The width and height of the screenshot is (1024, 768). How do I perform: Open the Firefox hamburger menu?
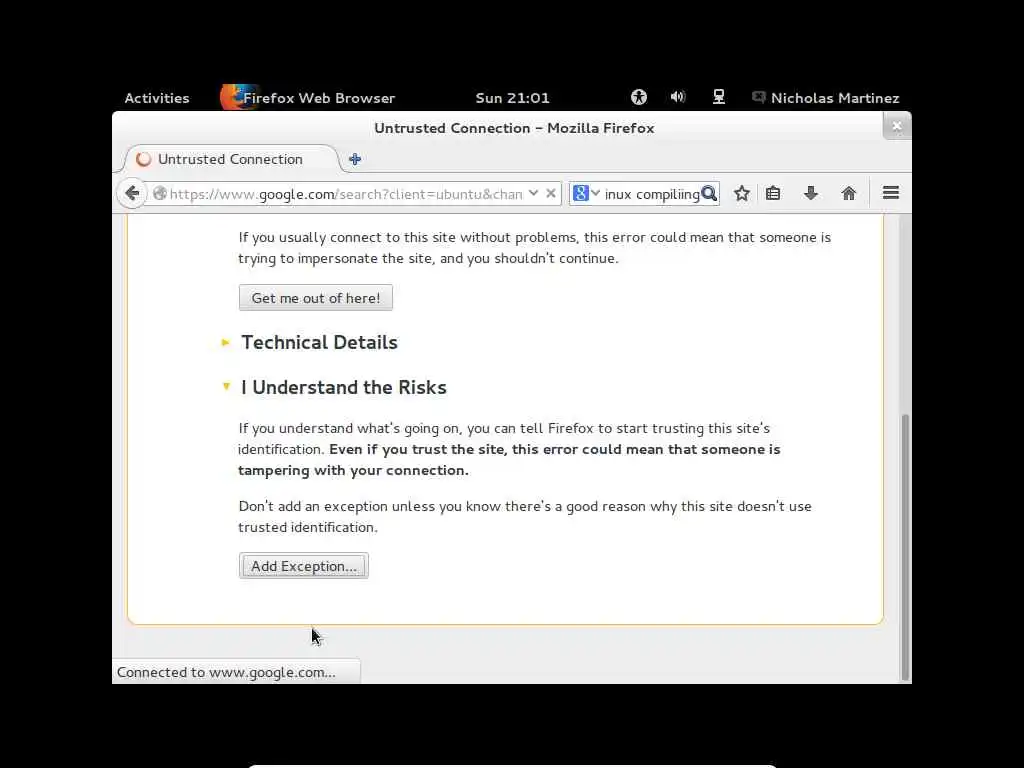coord(891,193)
